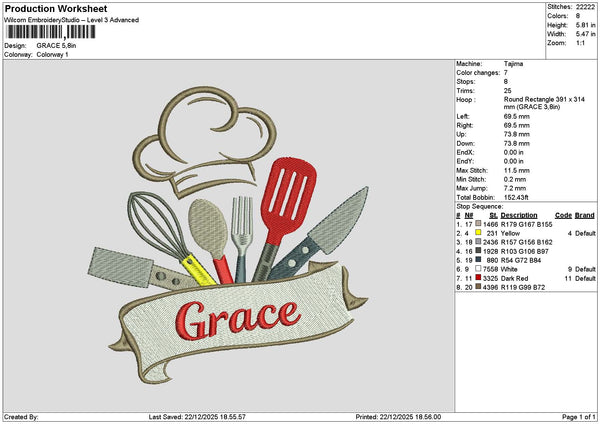The width and height of the screenshot is (600, 424).
Task: Select the Colors count value '8'
Action: [x=578, y=16]
